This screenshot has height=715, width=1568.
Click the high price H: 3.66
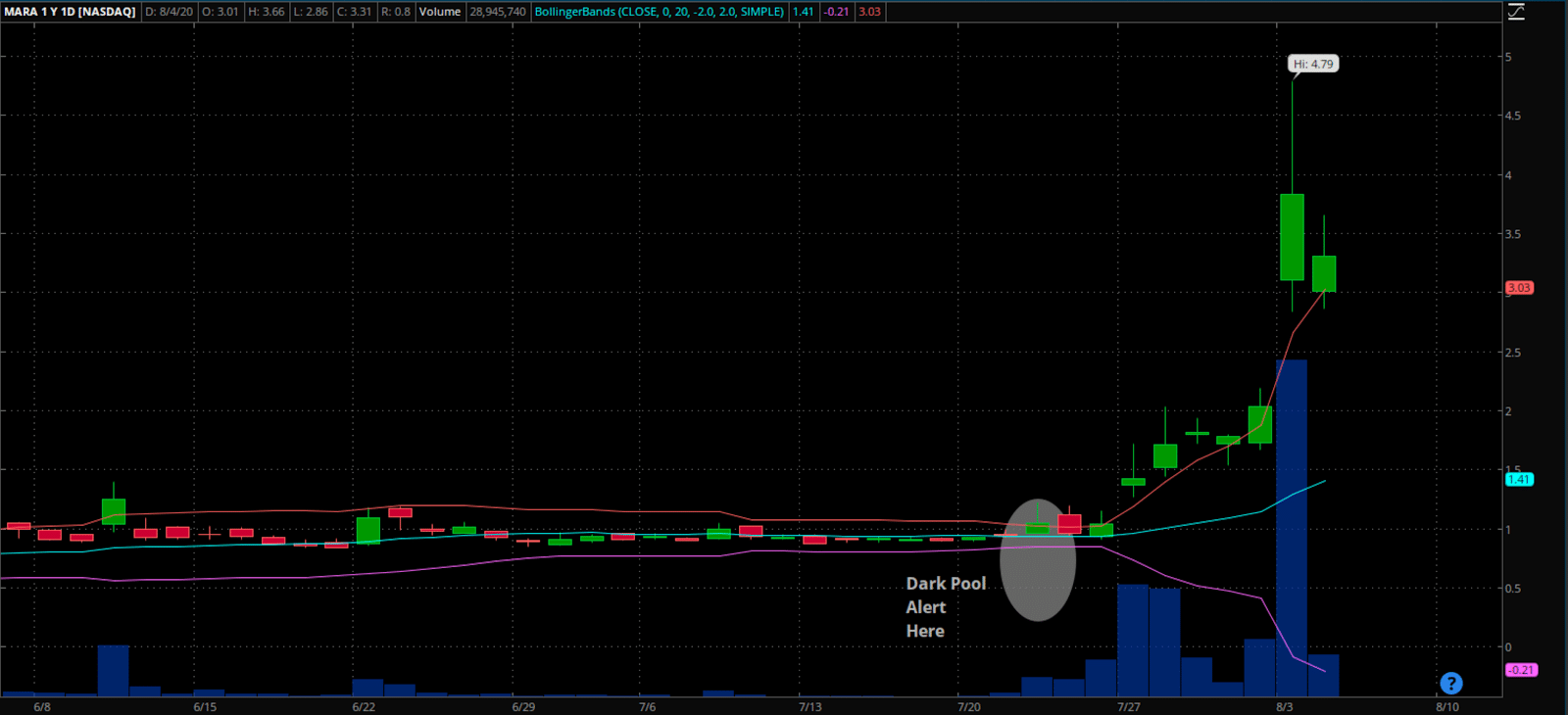[x=266, y=12]
